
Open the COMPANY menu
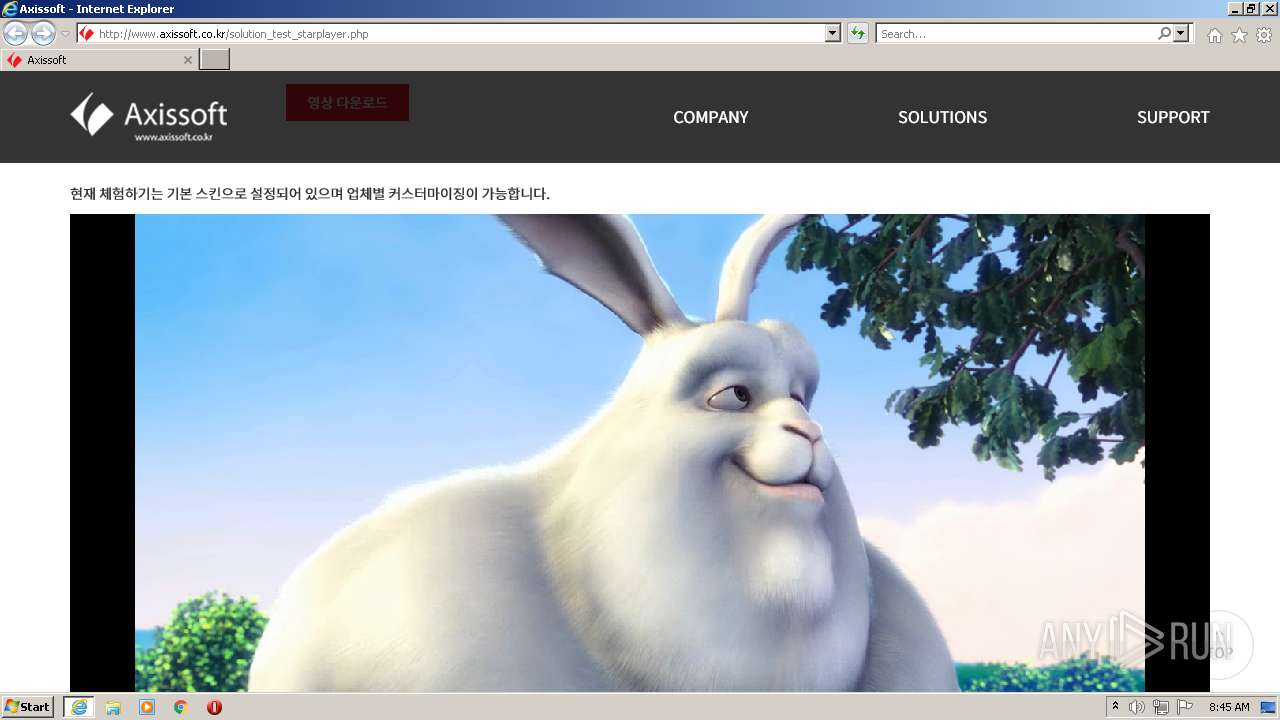710,117
